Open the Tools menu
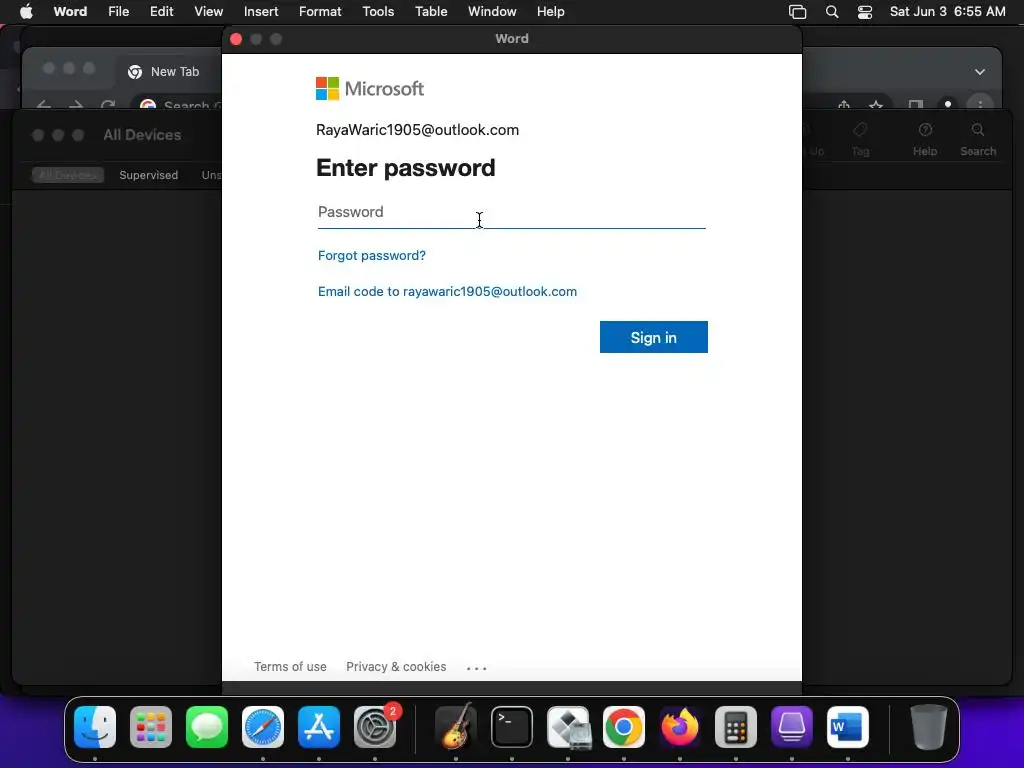The height and width of the screenshot is (768, 1024). coord(378,12)
